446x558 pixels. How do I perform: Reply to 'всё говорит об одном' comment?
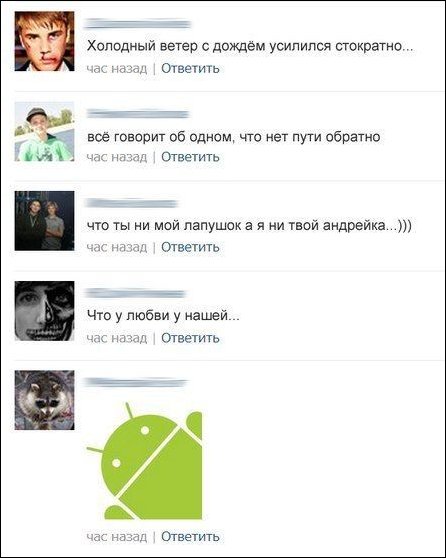tap(190, 157)
